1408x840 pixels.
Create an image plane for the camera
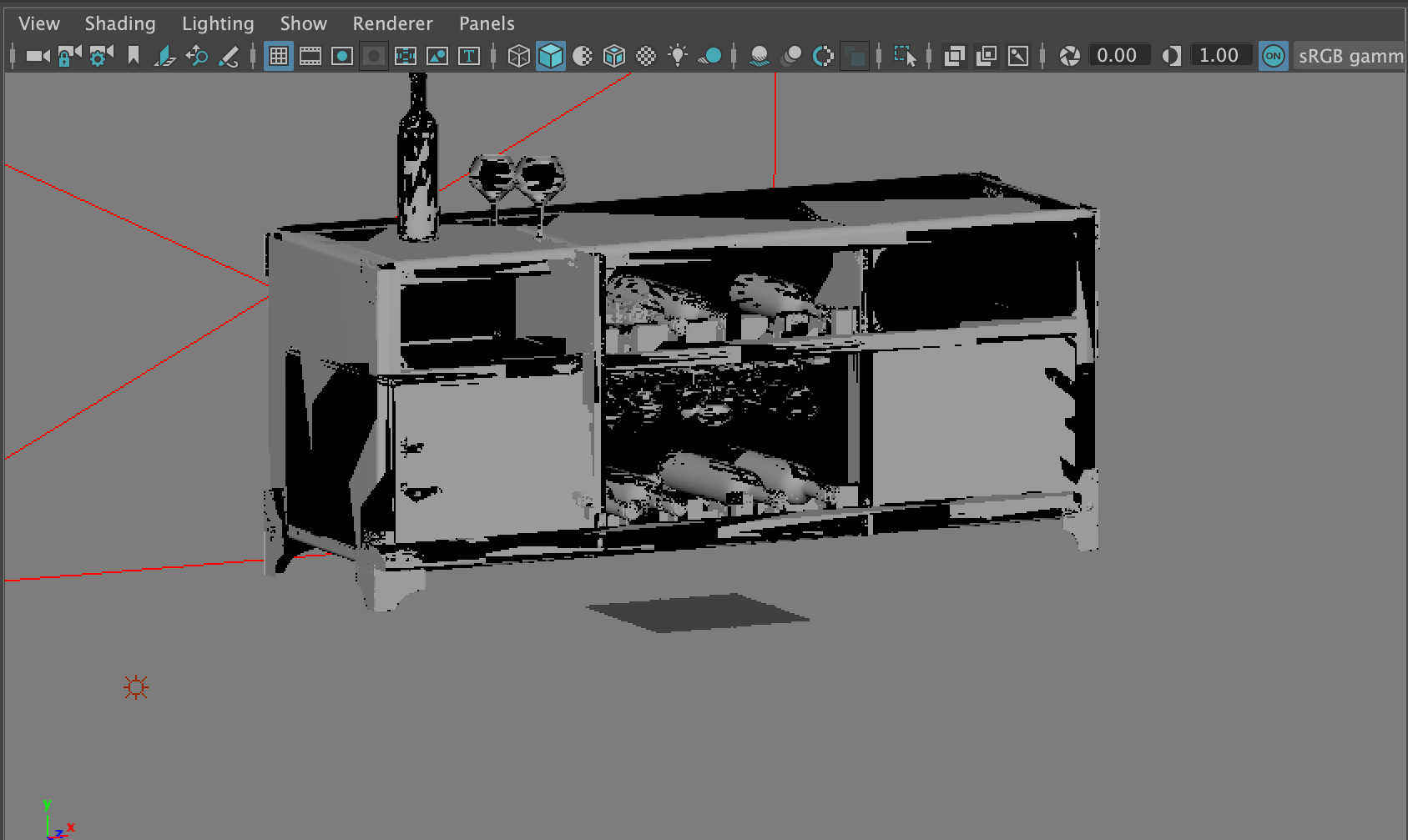tap(165, 55)
